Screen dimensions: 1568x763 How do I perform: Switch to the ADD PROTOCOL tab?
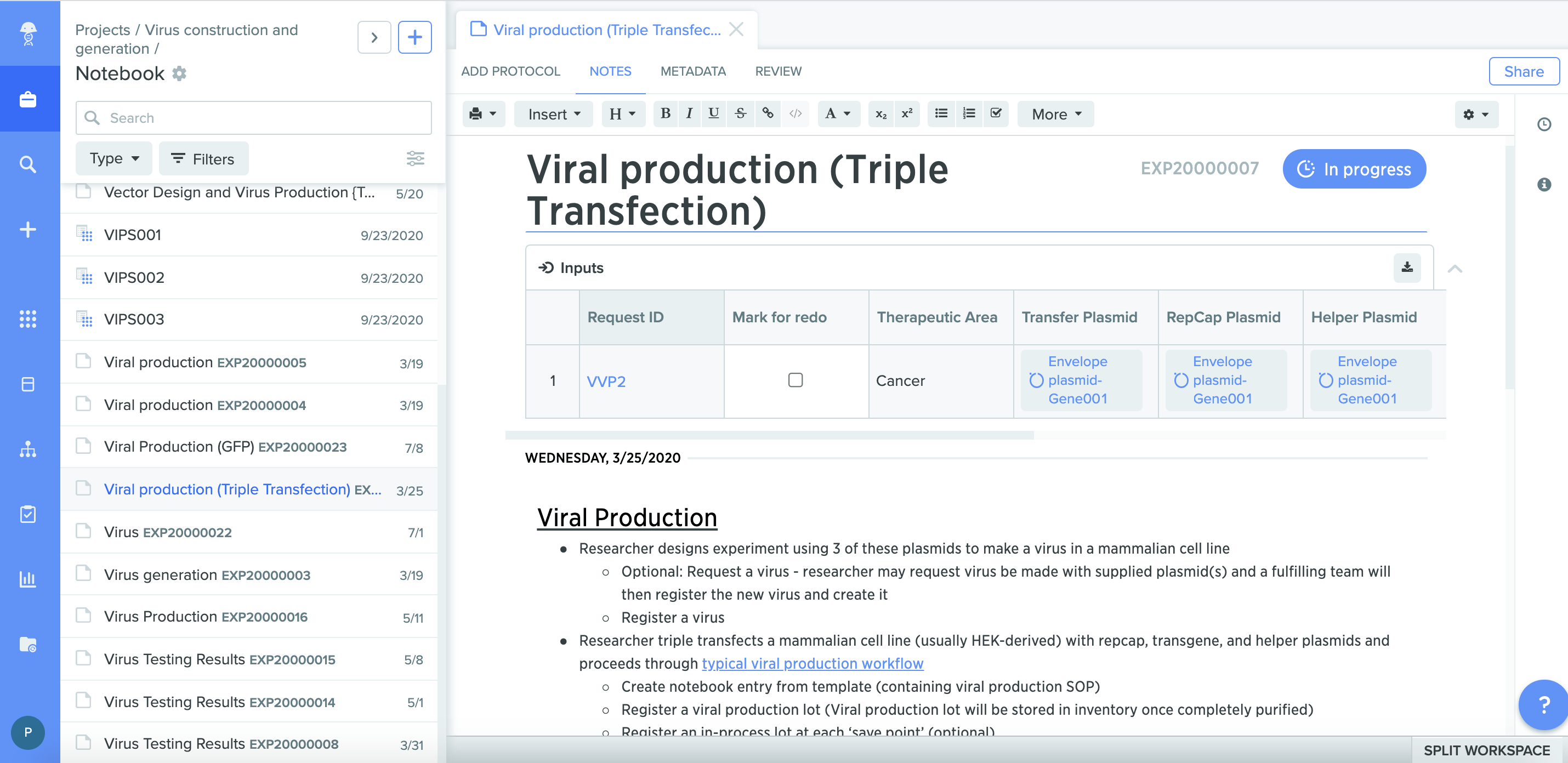pyautogui.click(x=510, y=71)
